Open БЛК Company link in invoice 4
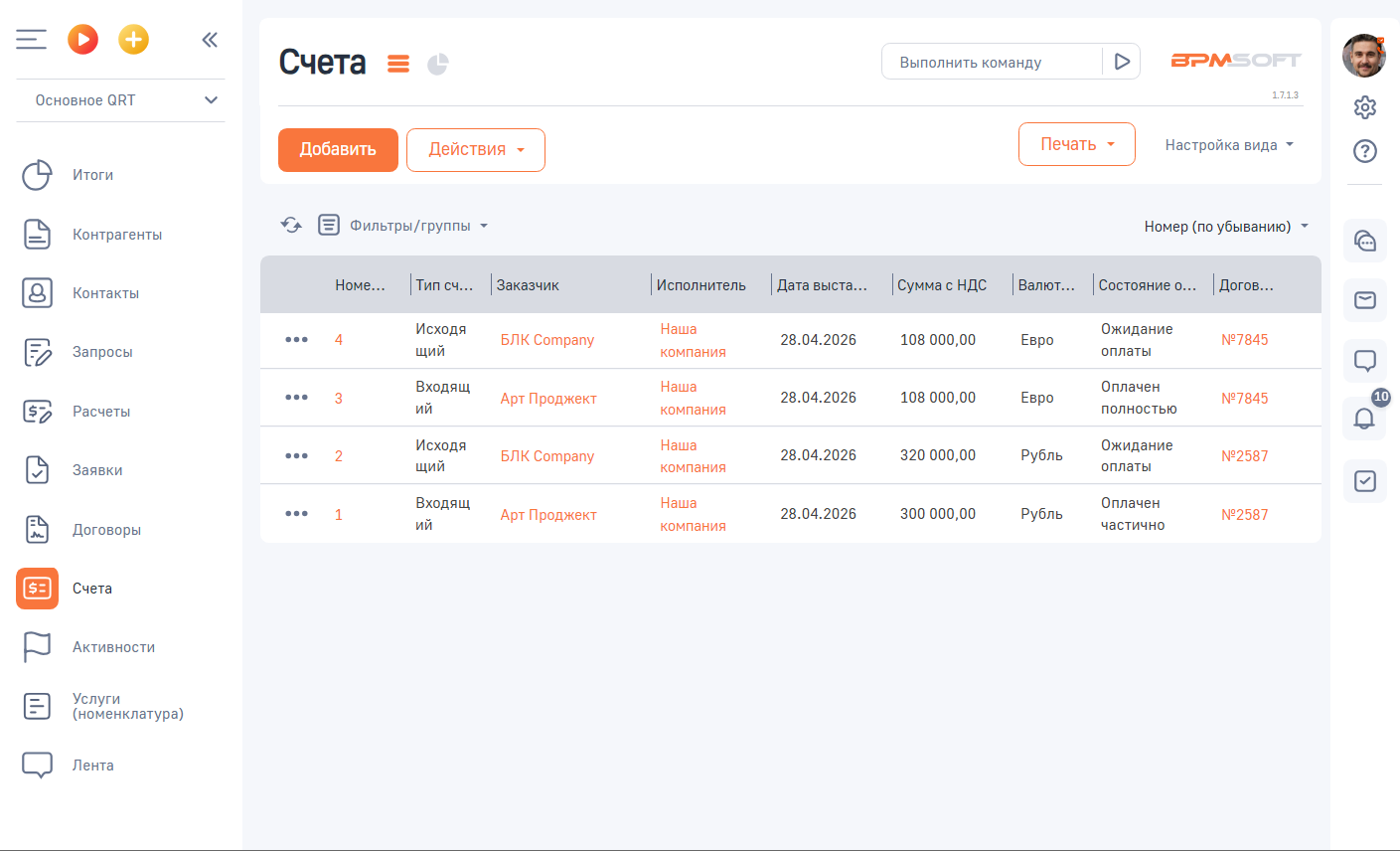The image size is (1400, 851). (546, 340)
